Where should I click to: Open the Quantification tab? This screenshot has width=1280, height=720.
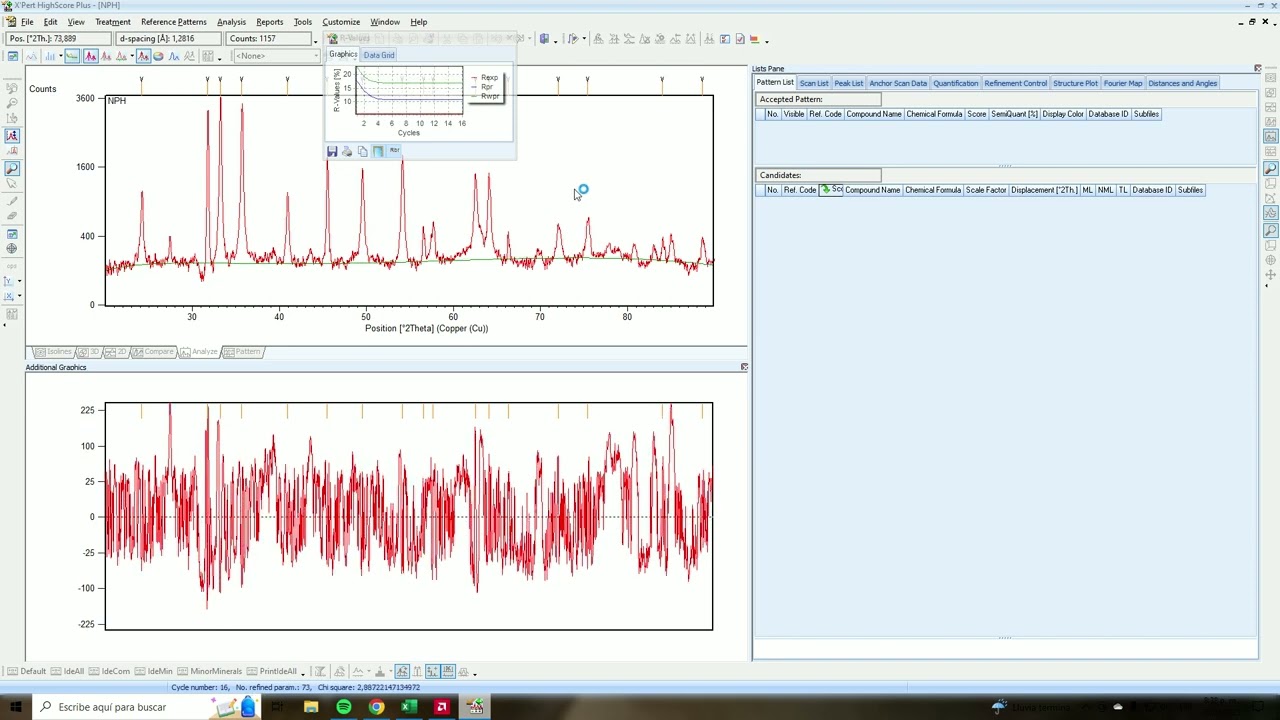click(956, 83)
